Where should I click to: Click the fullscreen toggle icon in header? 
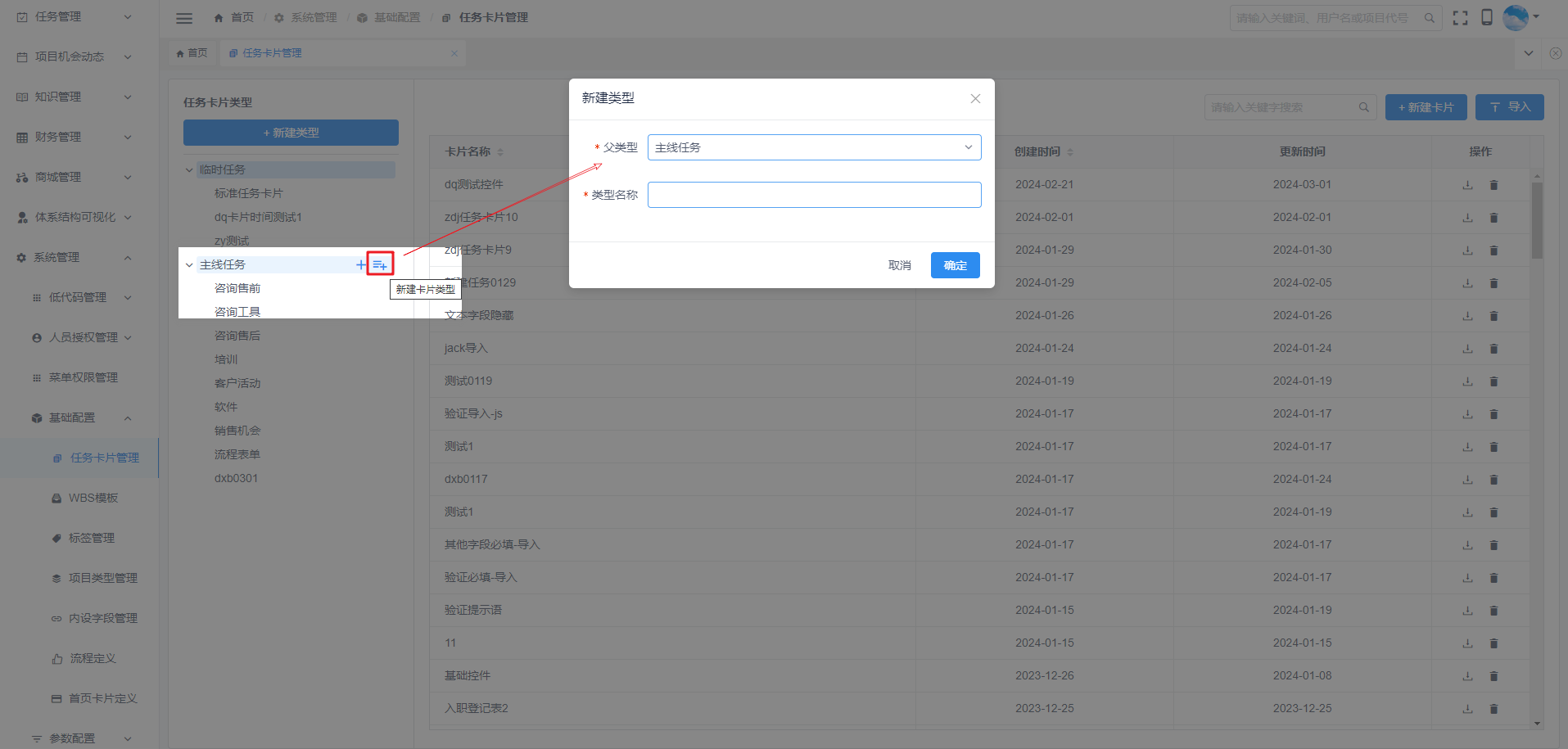(x=1460, y=18)
